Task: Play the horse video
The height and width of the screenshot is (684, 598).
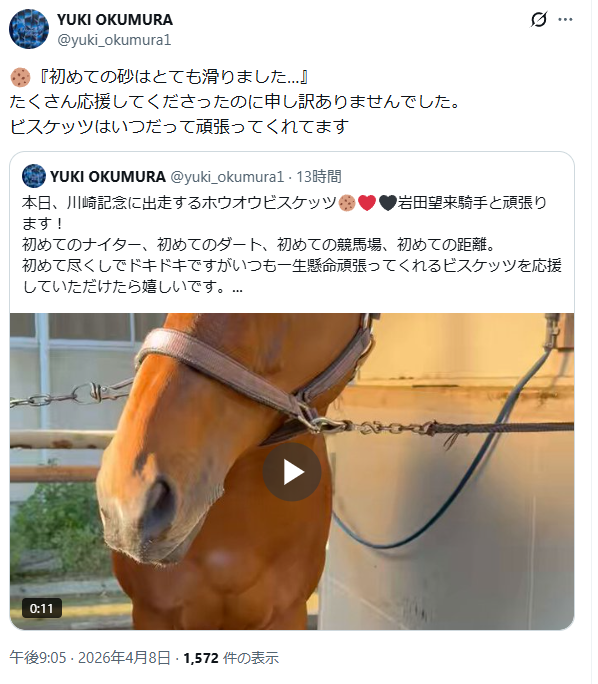Action: click(x=292, y=472)
